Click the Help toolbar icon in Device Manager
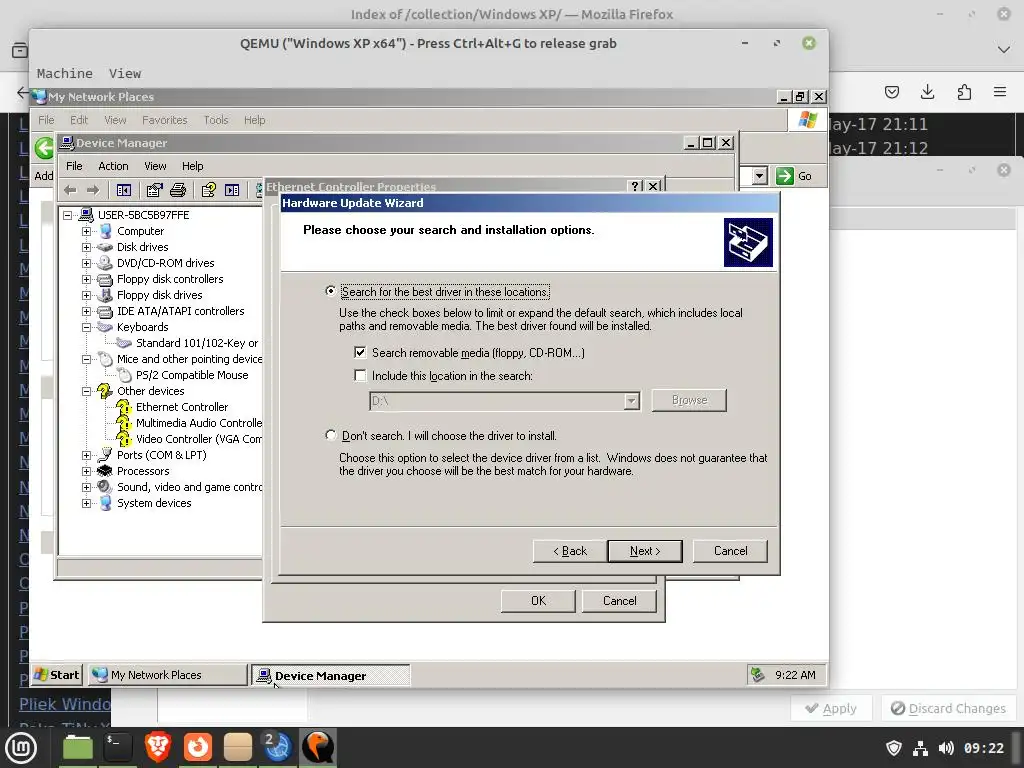This screenshot has width=1024, height=768. coord(208,190)
